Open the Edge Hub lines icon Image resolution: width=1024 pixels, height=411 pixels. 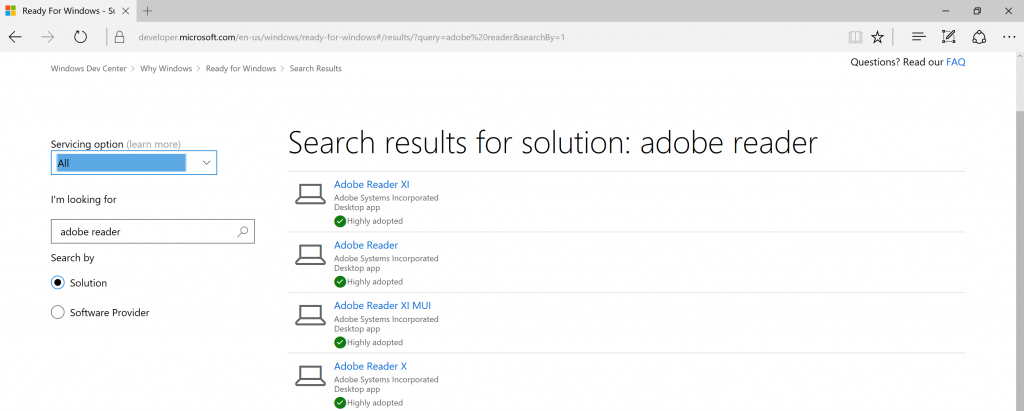coord(919,37)
